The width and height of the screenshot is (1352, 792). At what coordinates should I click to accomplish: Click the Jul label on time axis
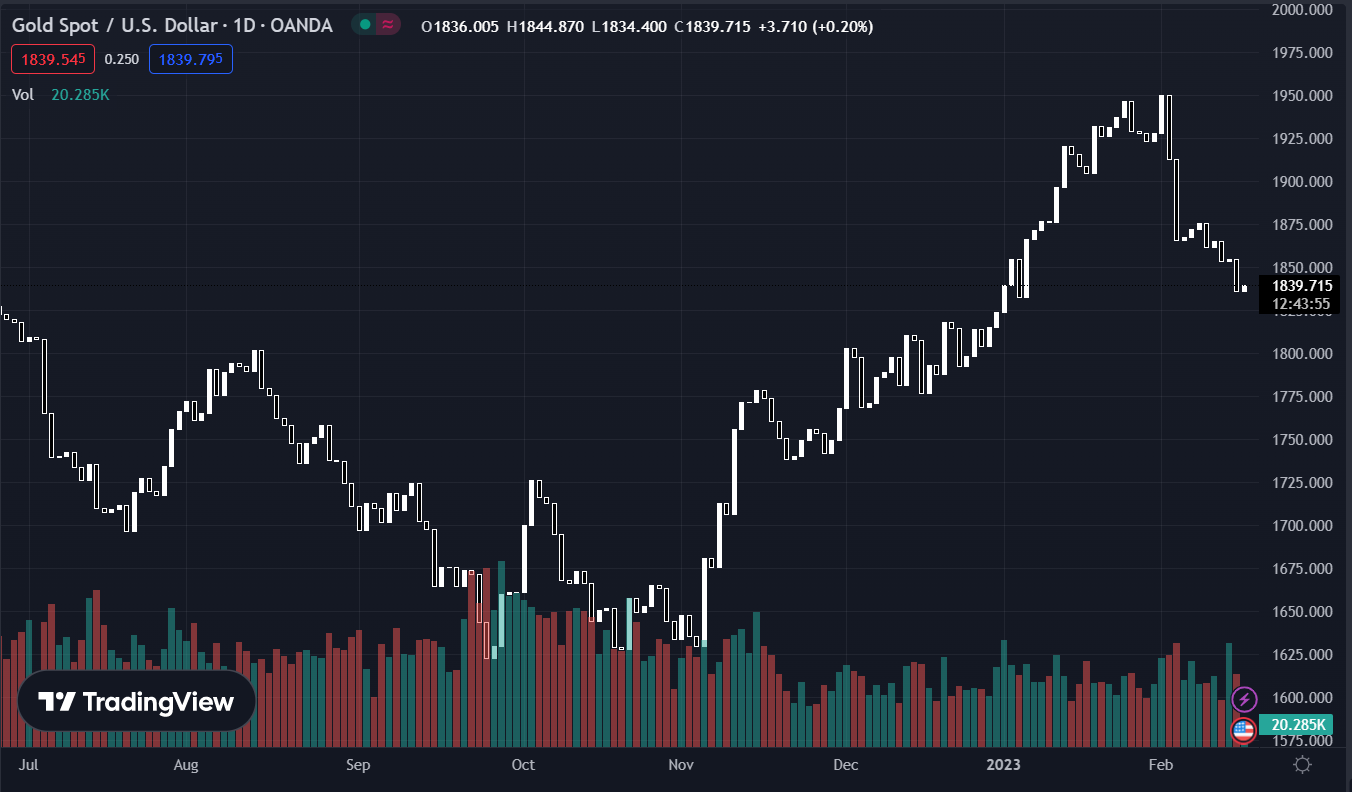[x=29, y=765]
